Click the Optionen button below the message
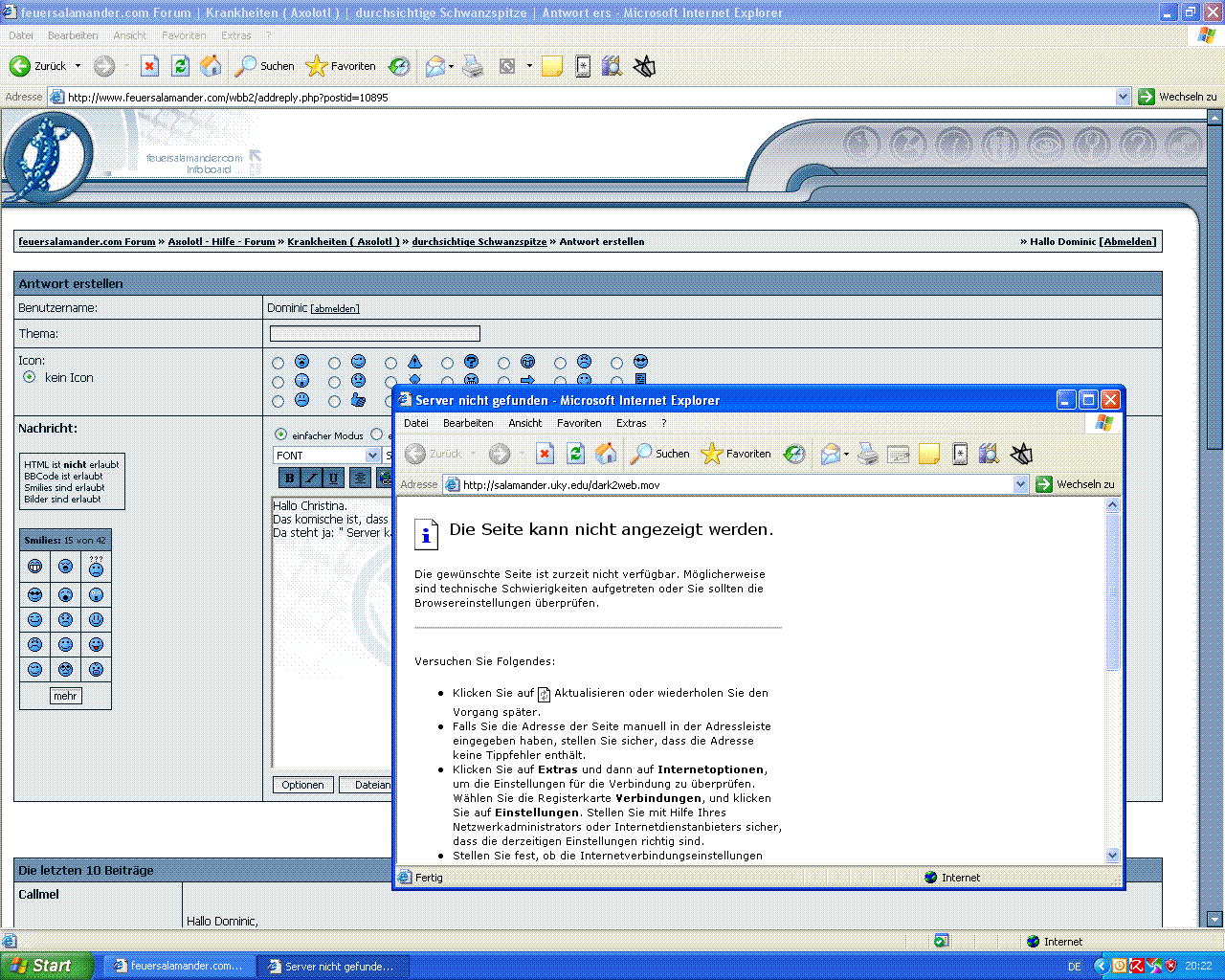This screenshot has width=1225, height=980. coord(303,785)
